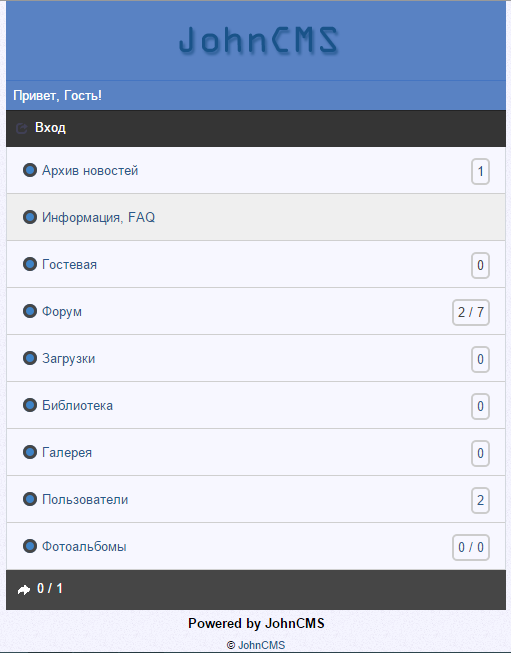Click the share arrow icon in footer bar
The width and height of the screenshot is (511, 653).
point(24,590)
